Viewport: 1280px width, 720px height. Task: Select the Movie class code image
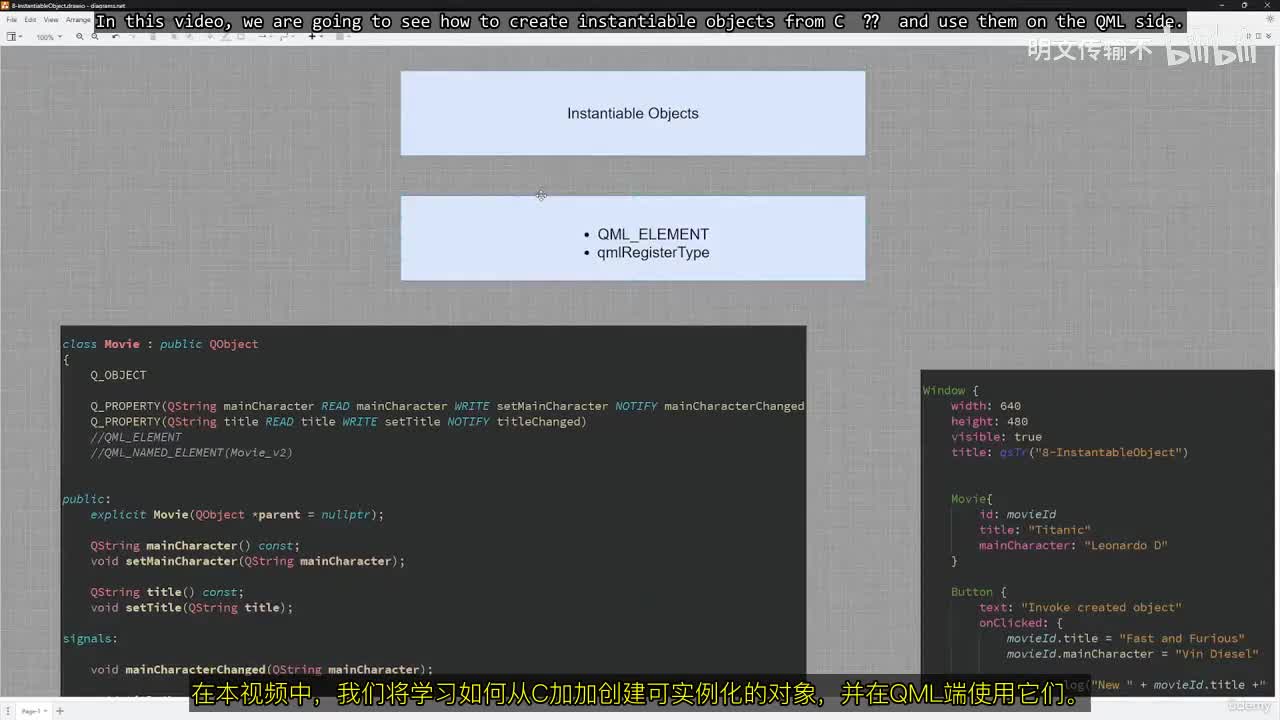(x=433, y=510)
